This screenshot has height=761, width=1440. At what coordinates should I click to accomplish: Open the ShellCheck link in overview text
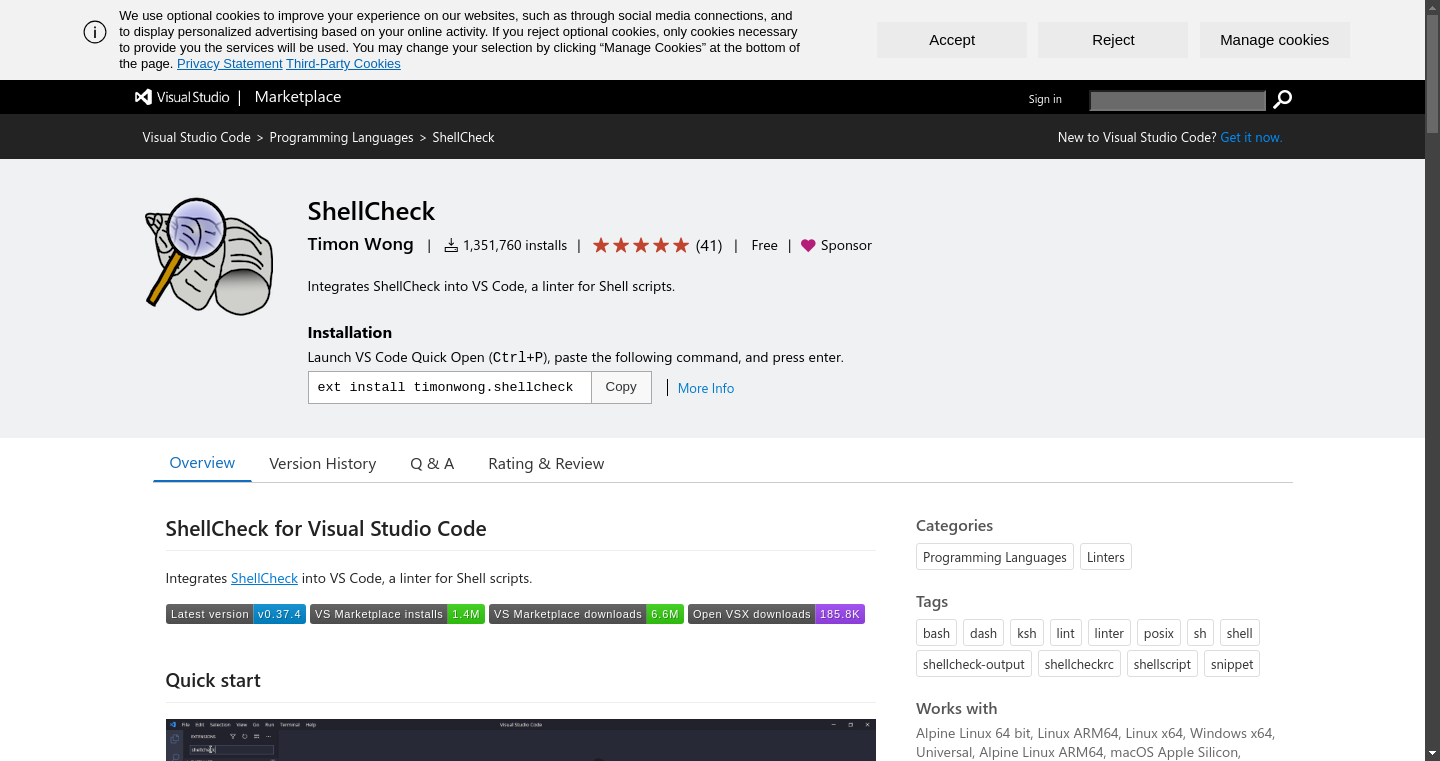(264, 578)
